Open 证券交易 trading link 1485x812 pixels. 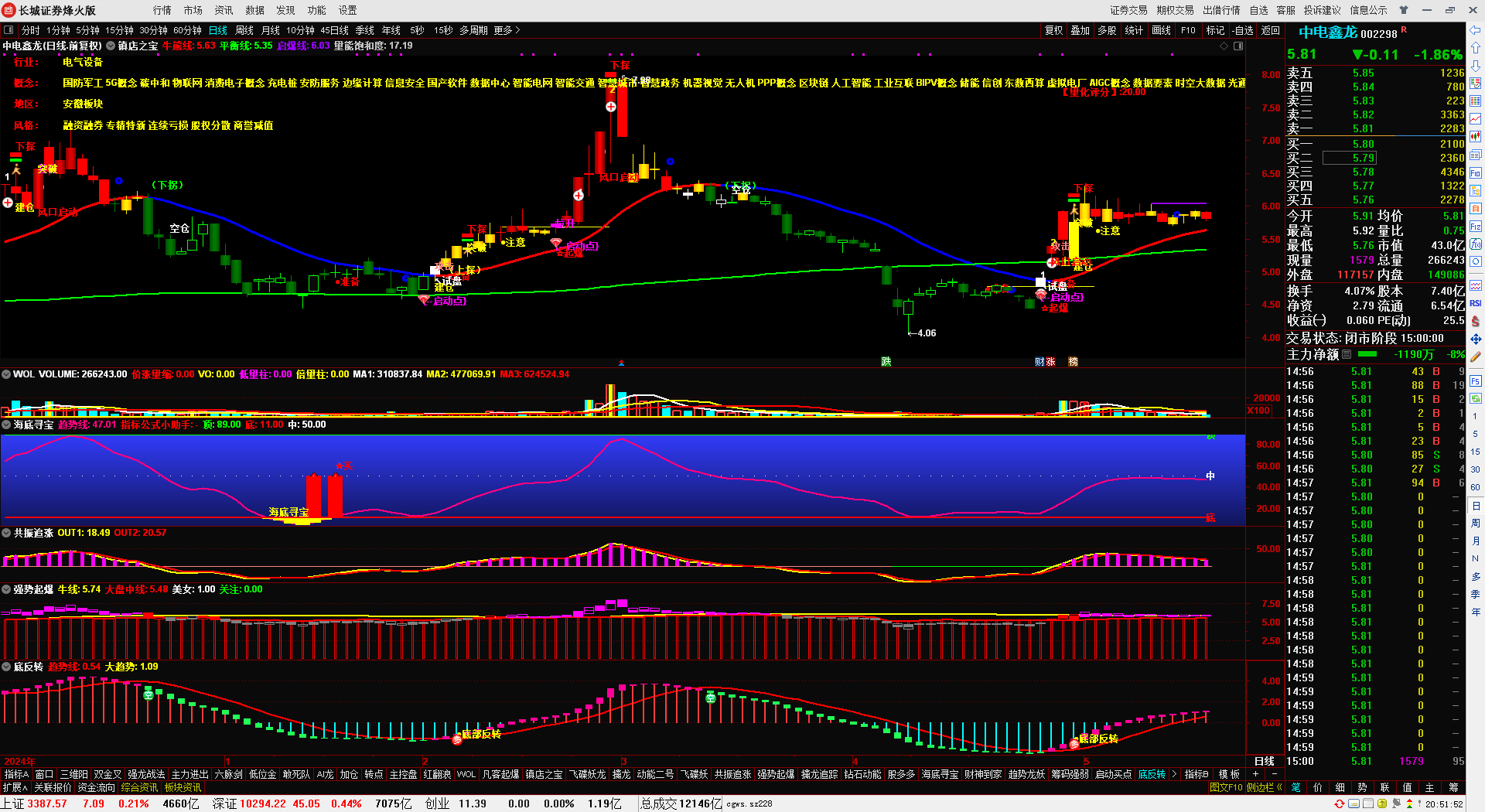(1129, 10)
